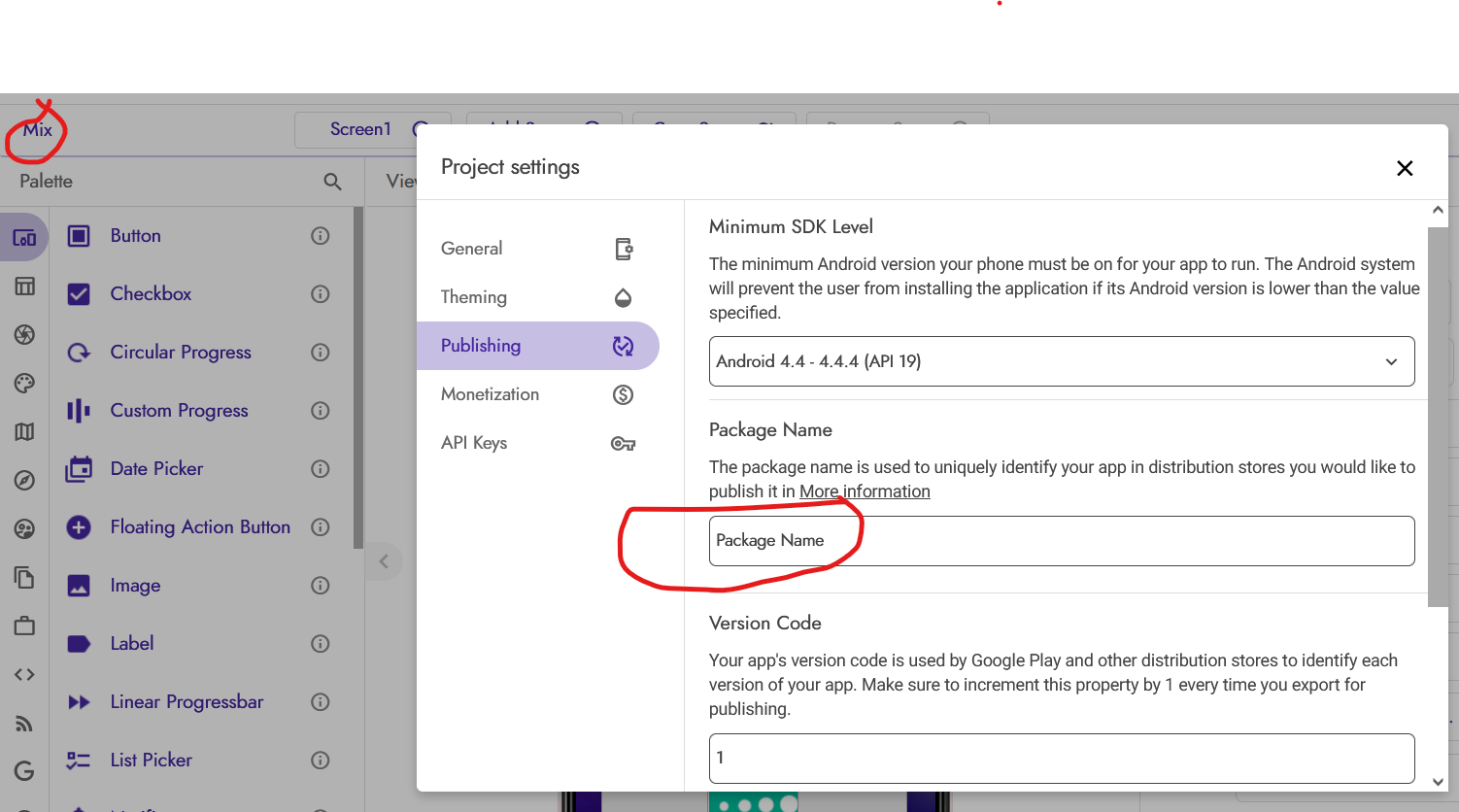Screen dimensions: 1459x812
Task: Open the Storage category icon in sidebar
Action: [x=24, y=577]
